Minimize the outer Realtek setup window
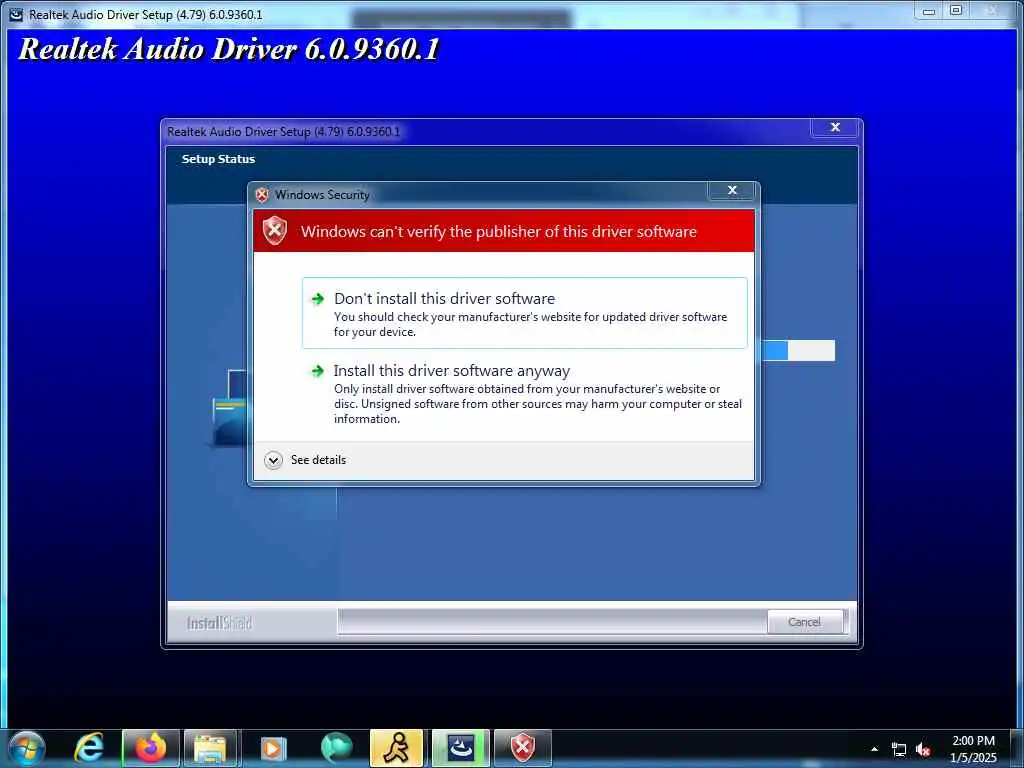Screen dimensions: 1024x768 tap(929, 10)
